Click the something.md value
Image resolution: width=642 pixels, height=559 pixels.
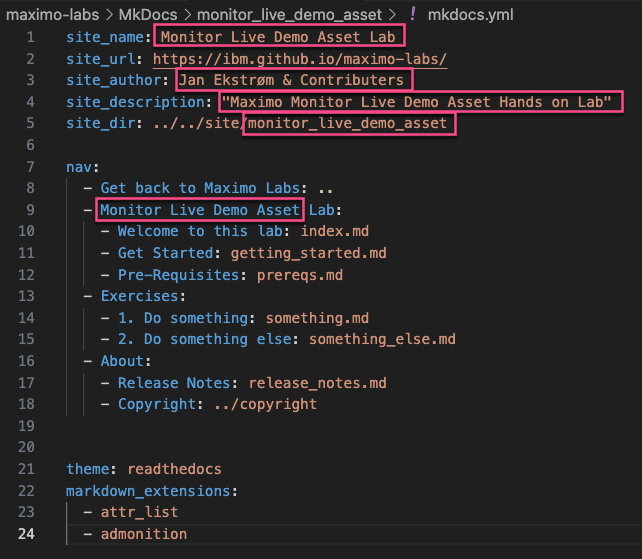click(317, 318)
